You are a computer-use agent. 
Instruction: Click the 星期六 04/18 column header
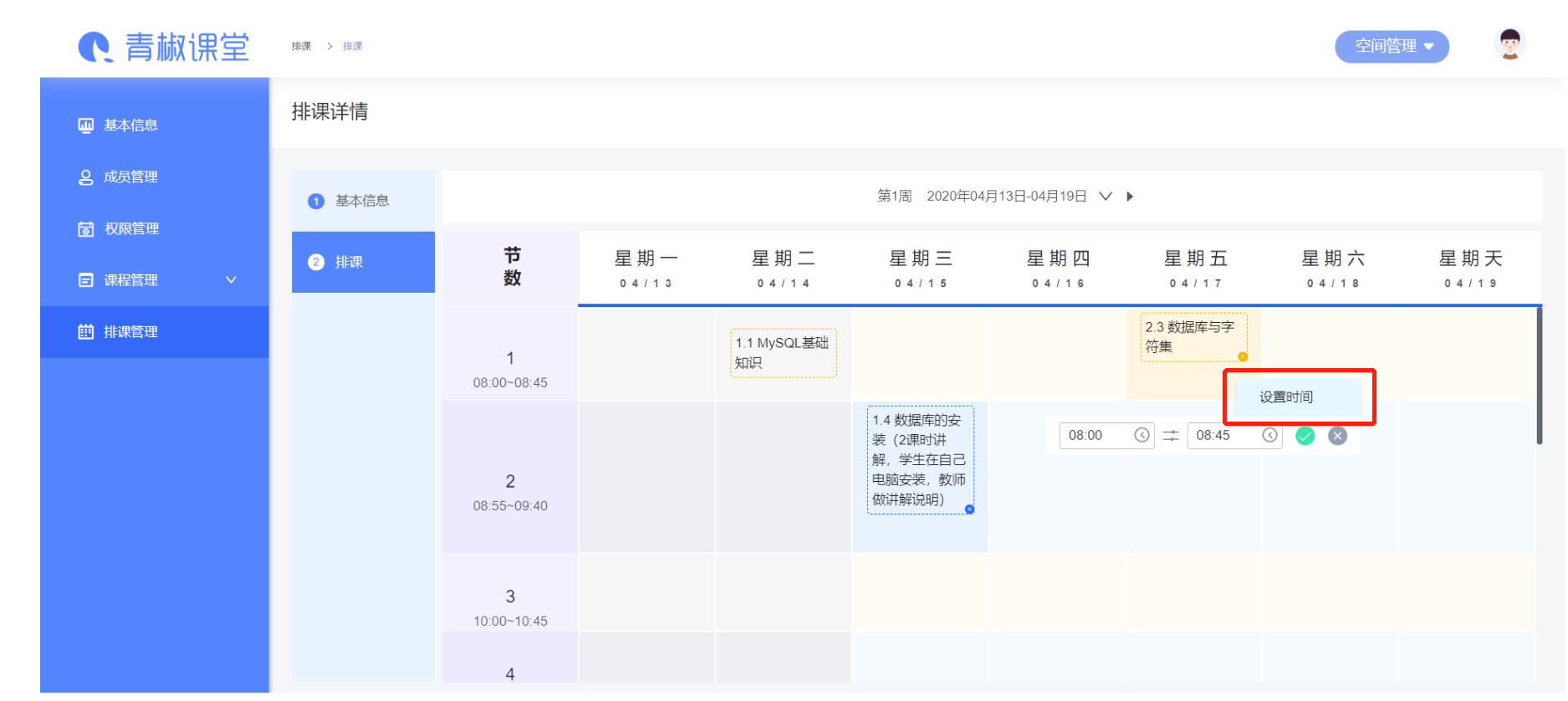tap(1333, 269)
